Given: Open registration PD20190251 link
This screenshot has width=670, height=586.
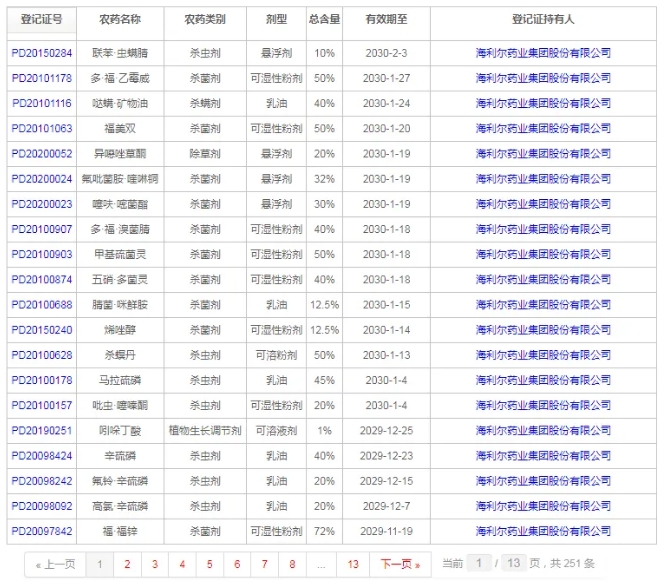Looking at the screenshot, I should pyautogui.click(x=42, y=431).
